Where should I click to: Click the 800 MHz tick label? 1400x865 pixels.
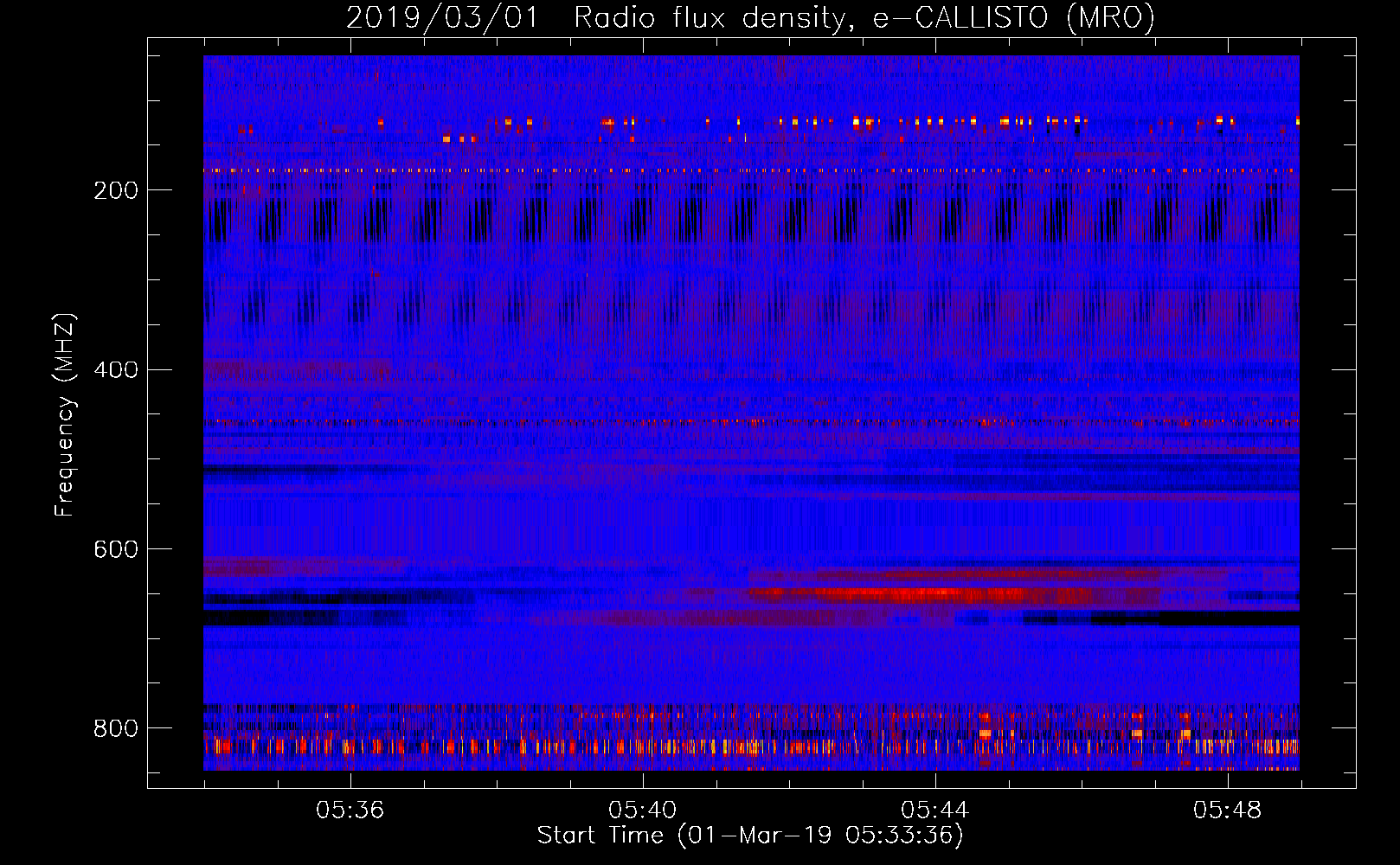(x=116, y=728)
